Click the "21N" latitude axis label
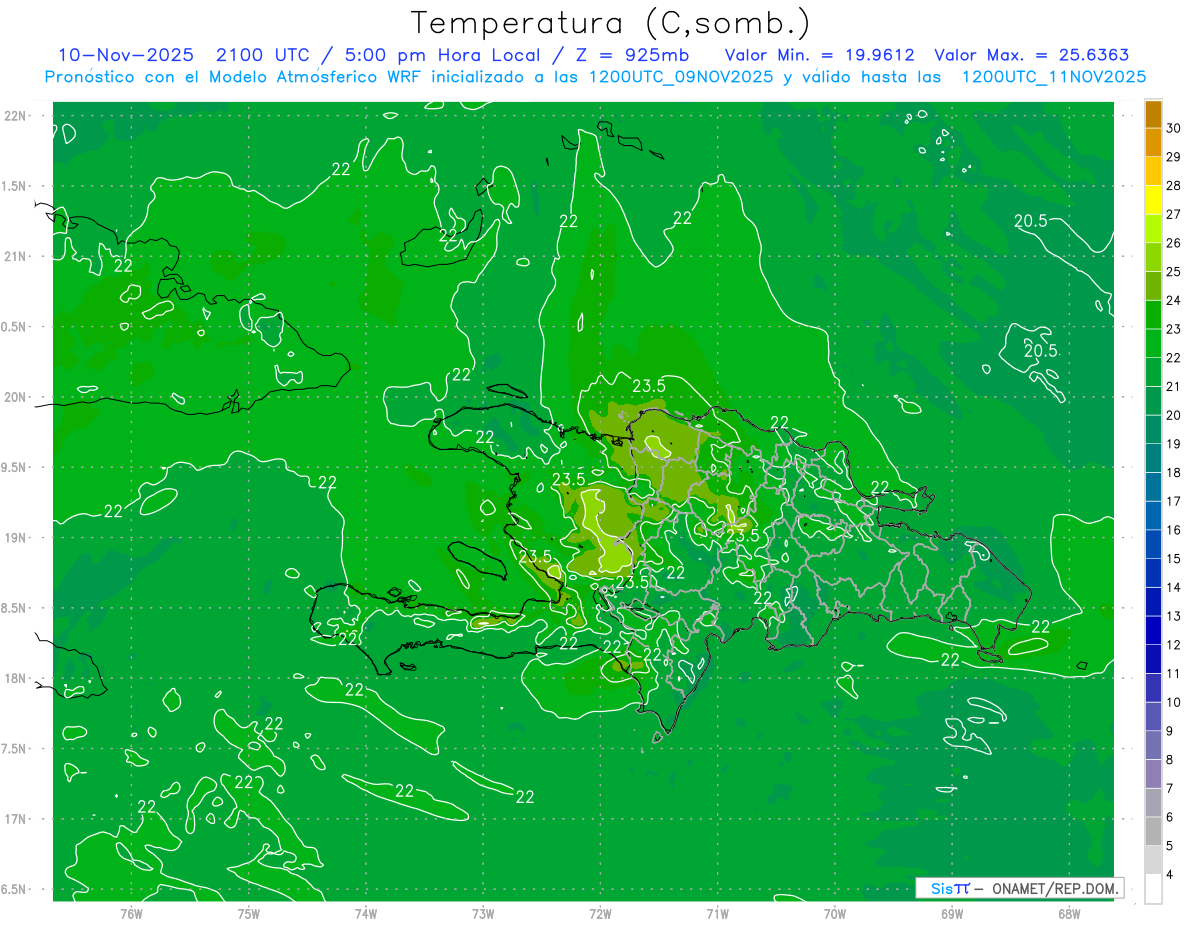The height and width of the screenshot is (927, 1200). [15, 256]
